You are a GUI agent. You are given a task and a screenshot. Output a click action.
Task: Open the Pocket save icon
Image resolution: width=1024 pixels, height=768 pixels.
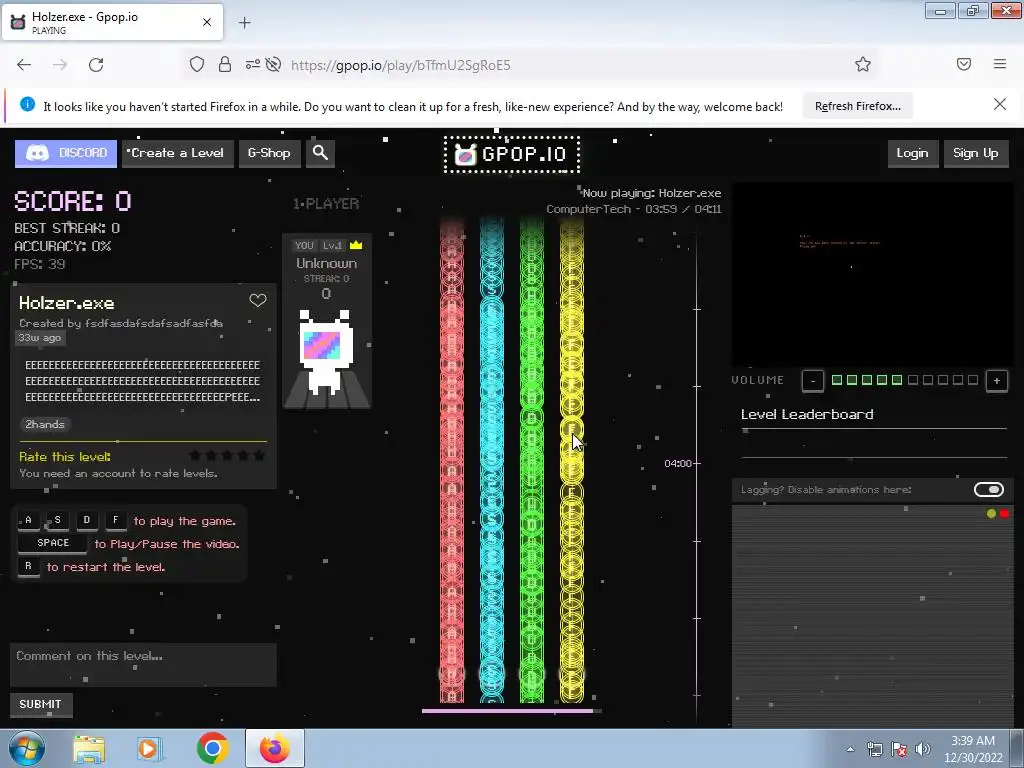(964, 64)
